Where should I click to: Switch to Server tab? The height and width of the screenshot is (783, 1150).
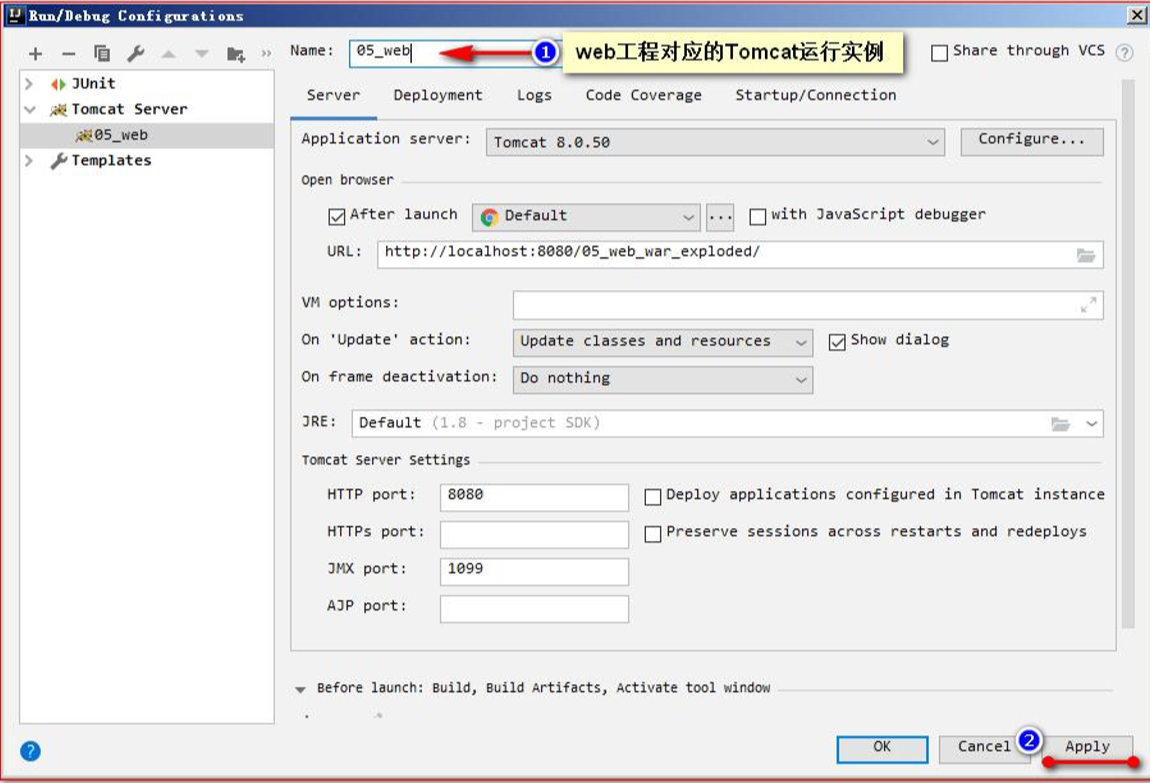[x=333, y=95]
